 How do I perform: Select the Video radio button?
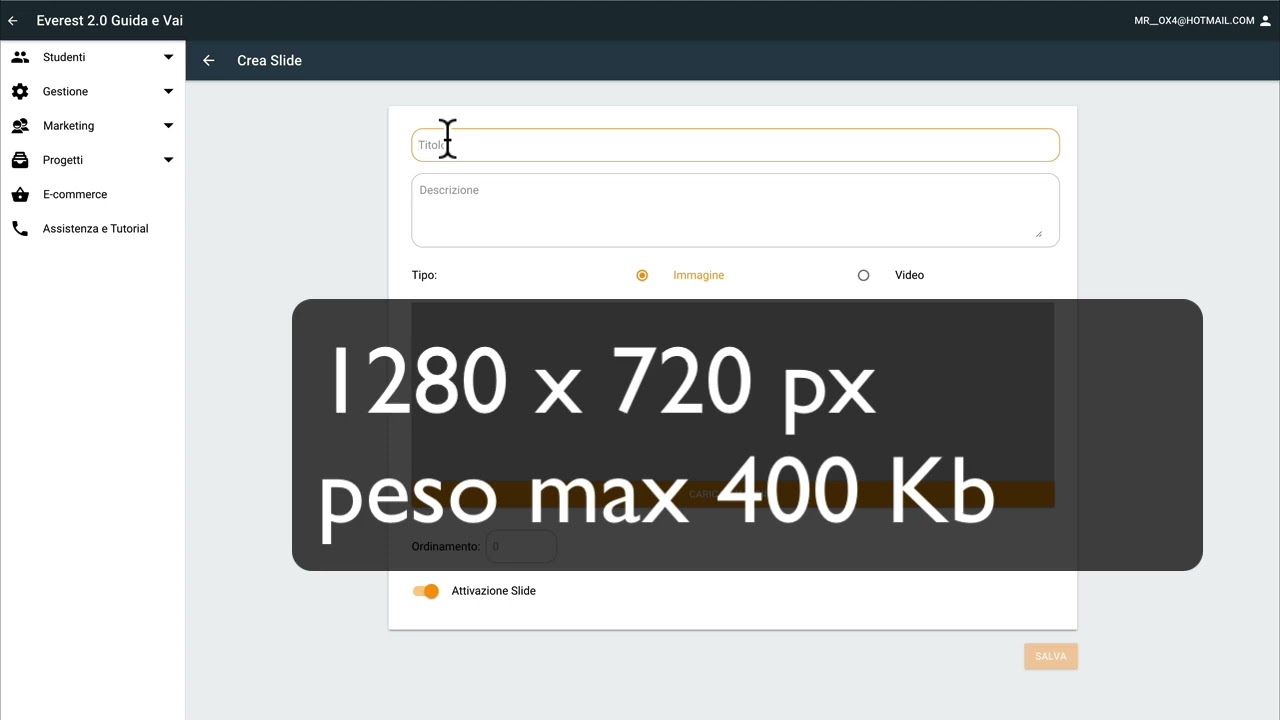(863, 275)
